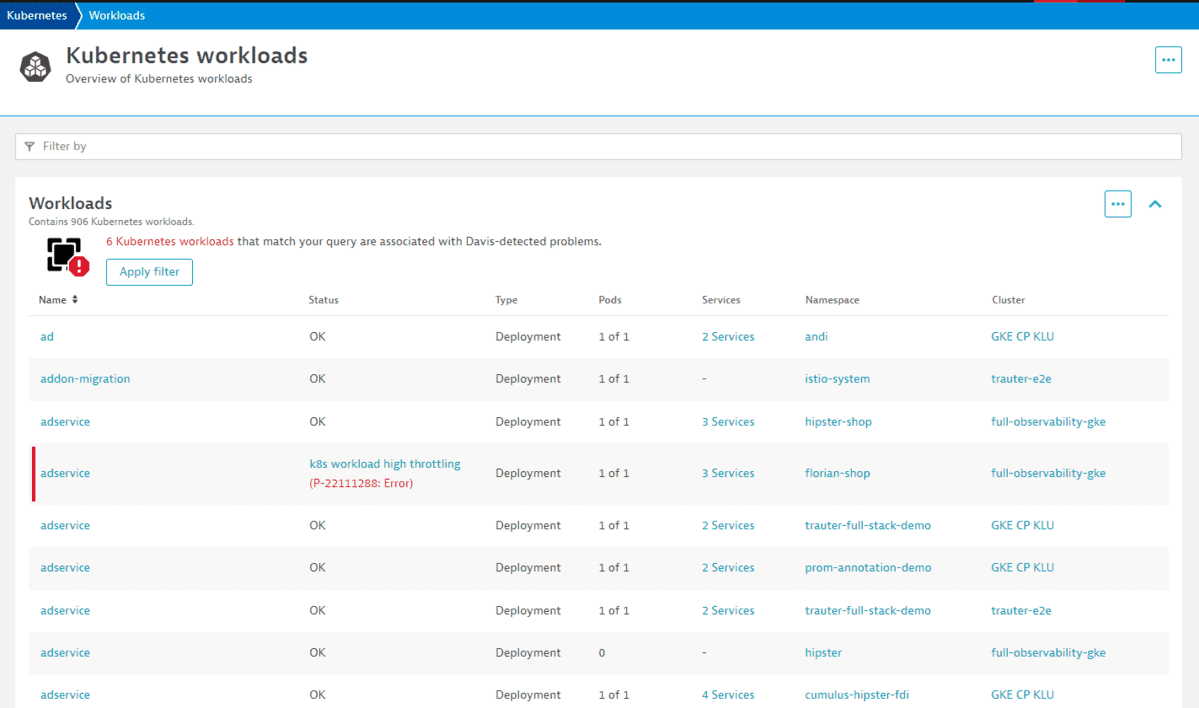Select the Workloads breadcrumb entry
Viewport: 1199px width, 708px height.
tap(116, 15)
